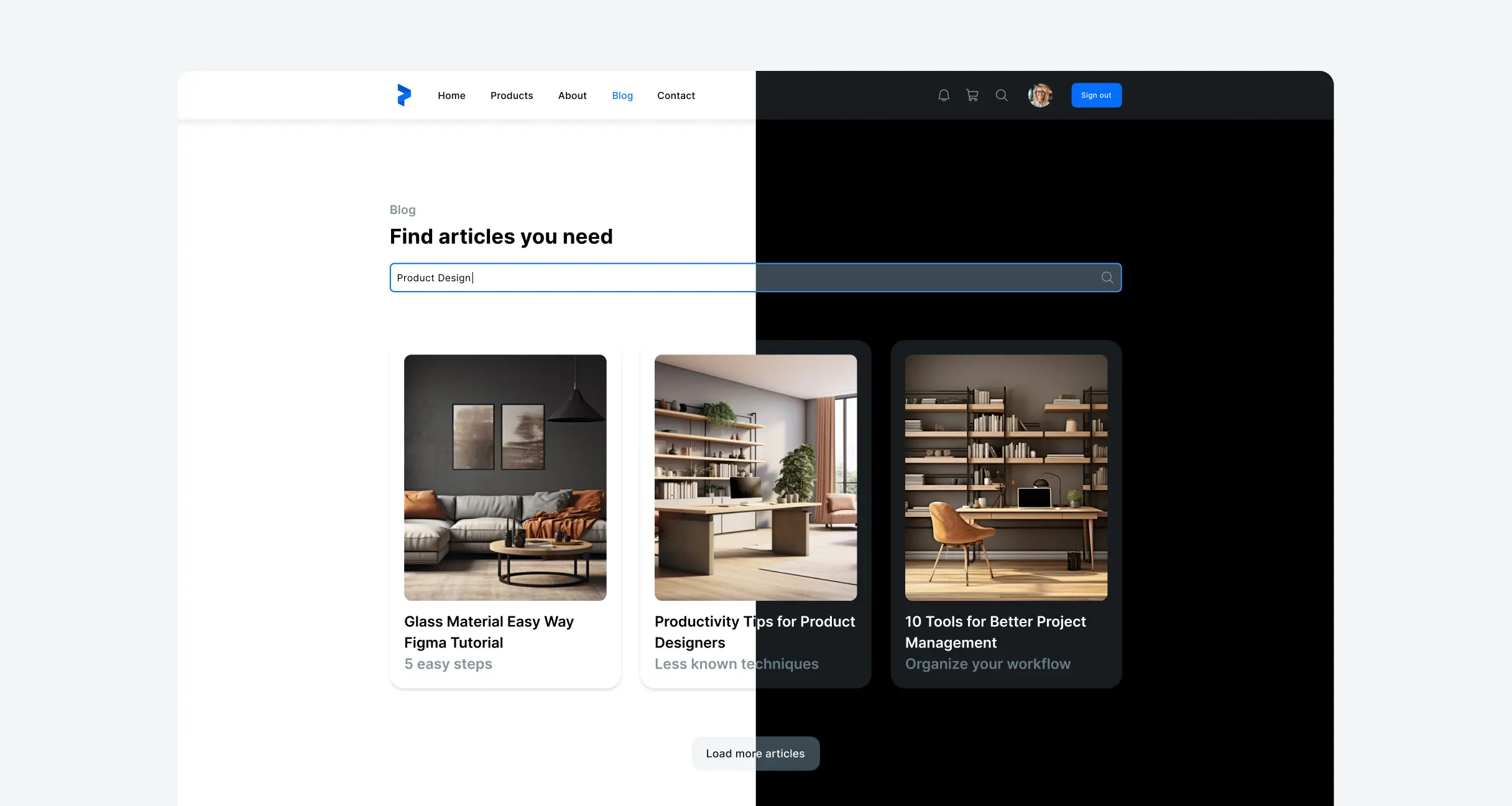
Task: Open the shopping cart icon
Action: click(x=972, y=95)
